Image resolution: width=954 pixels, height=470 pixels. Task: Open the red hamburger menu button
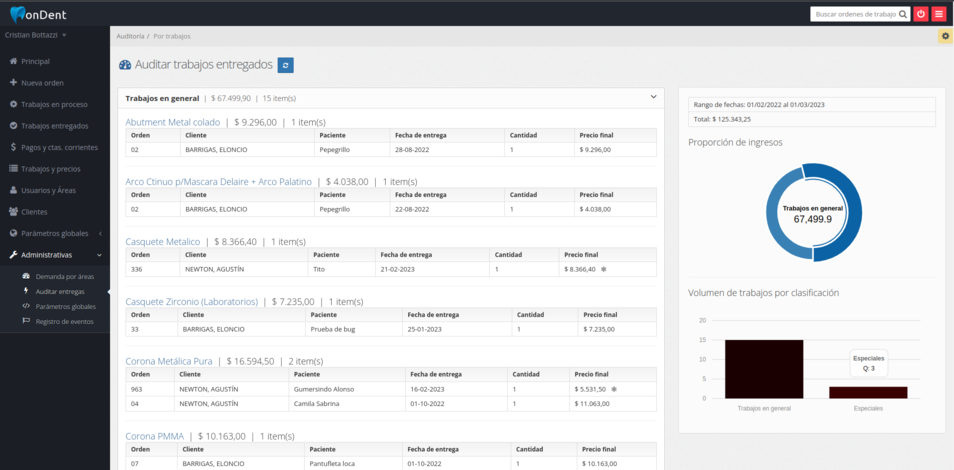(939, 14)
